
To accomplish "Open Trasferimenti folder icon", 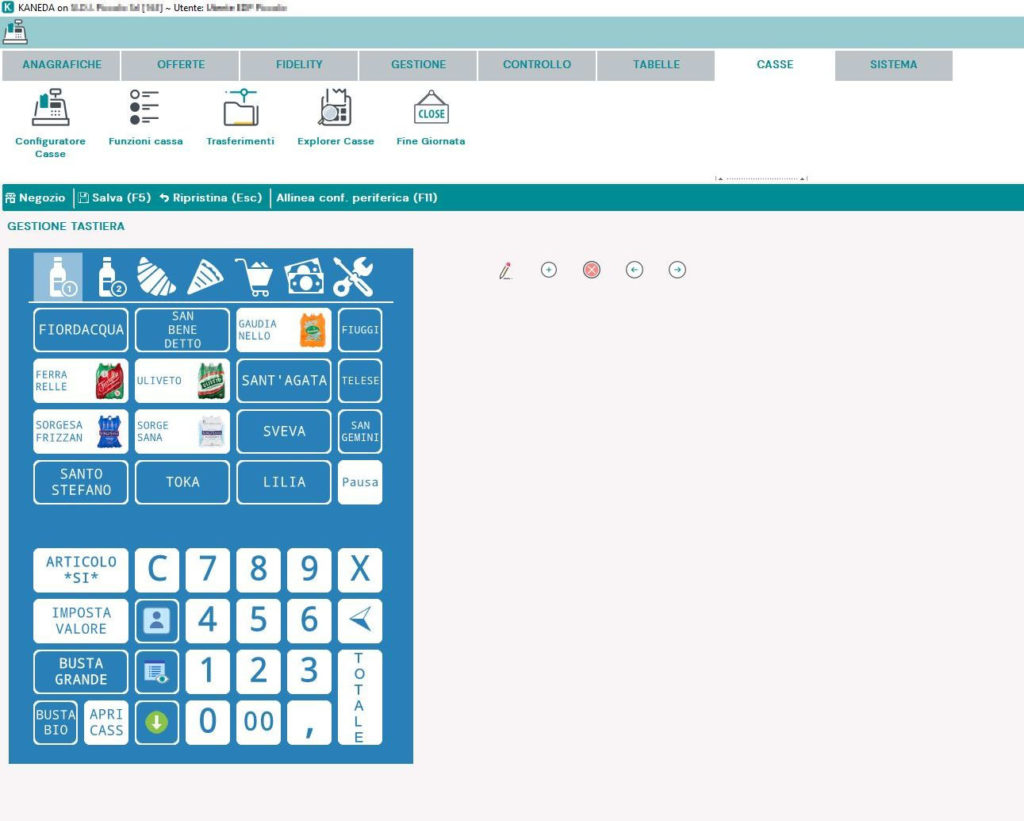I will 240,108.
